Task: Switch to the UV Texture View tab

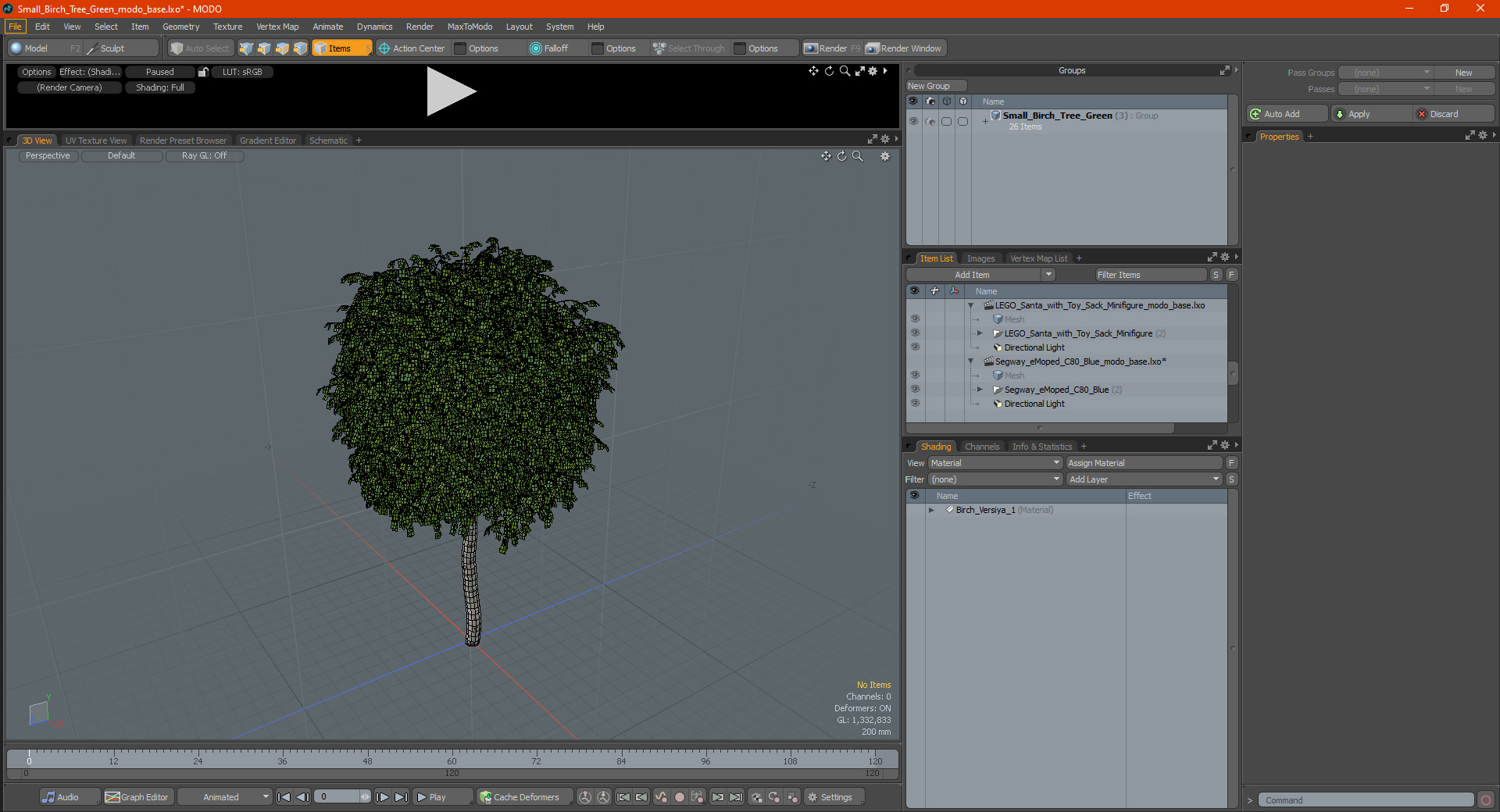Action: (x=96, y=141)
